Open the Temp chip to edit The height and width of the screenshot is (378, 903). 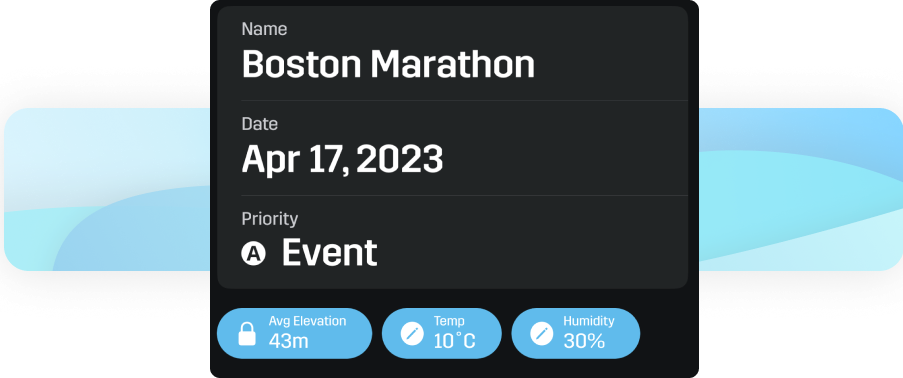point(442,334)
